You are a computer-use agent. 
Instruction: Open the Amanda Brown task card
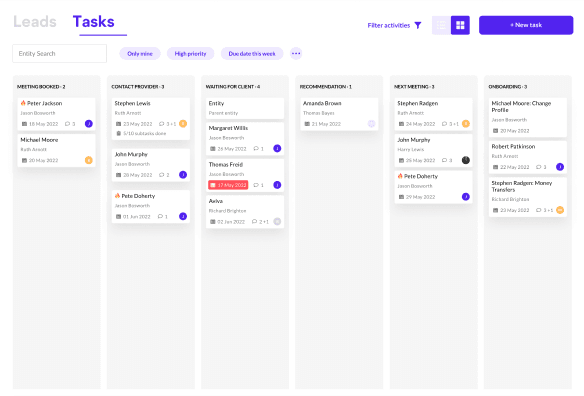click(339, 114)
